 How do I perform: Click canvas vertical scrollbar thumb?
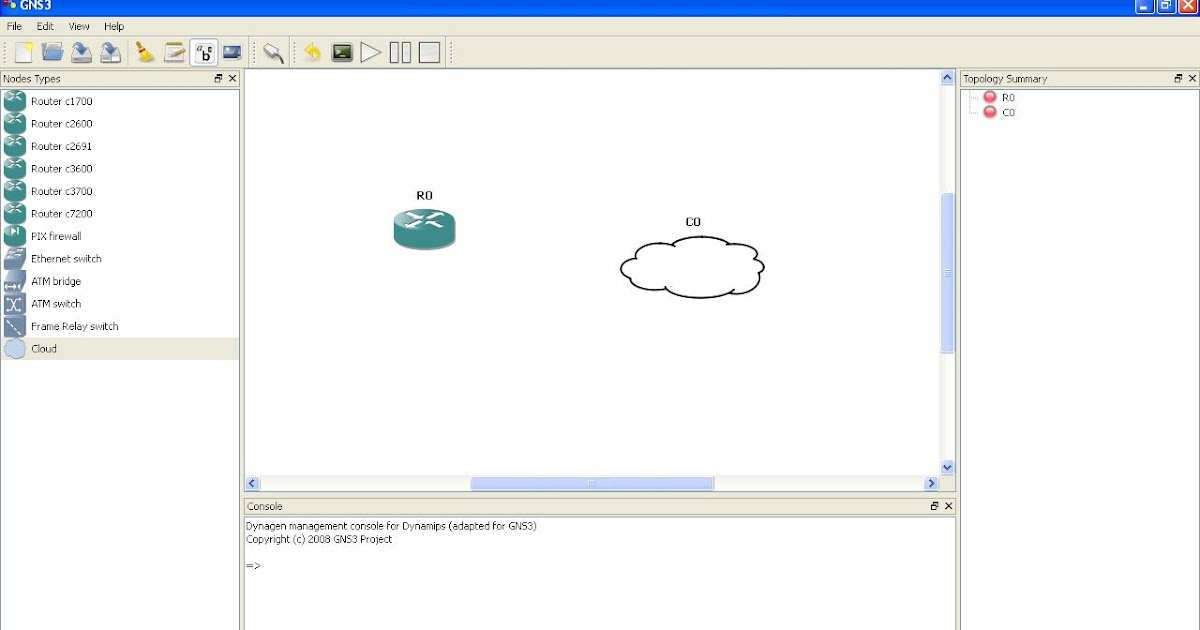pyautogui.click(x=948, y=272)
